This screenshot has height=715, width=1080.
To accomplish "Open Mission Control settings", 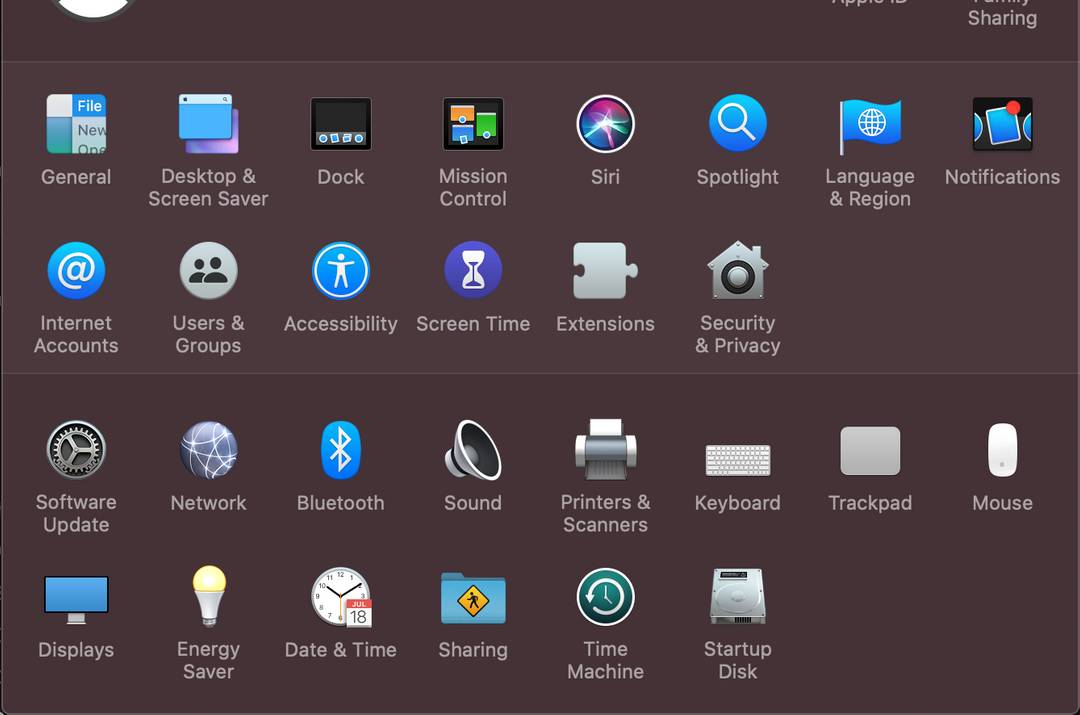I will 473,124.
